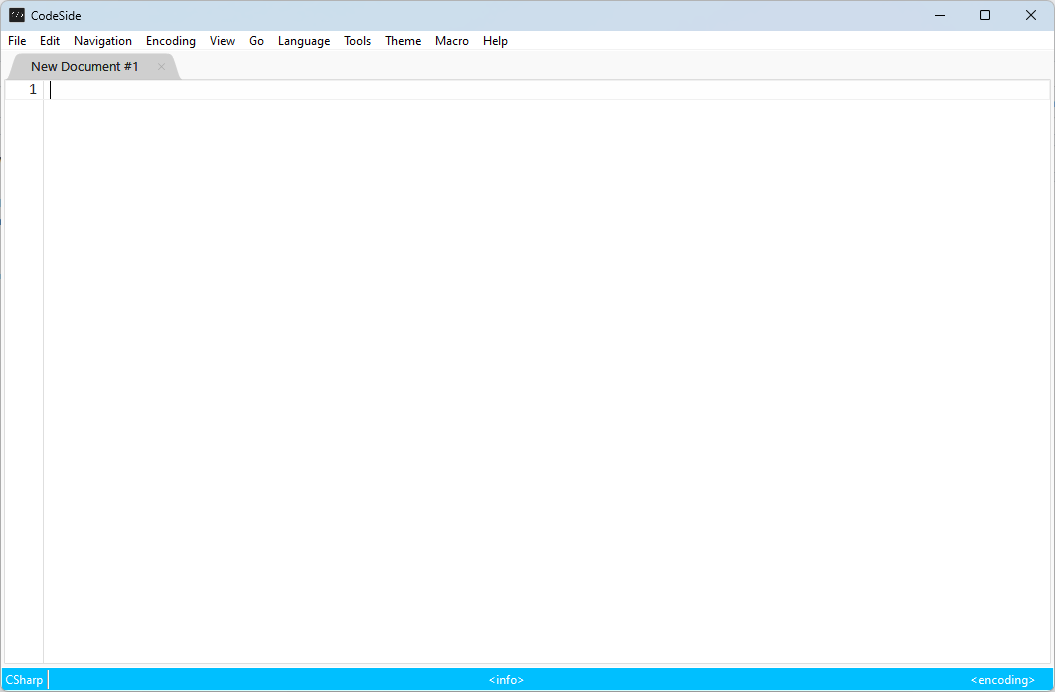
Task: Open the Navigation menu
Action: click(102, 41)
